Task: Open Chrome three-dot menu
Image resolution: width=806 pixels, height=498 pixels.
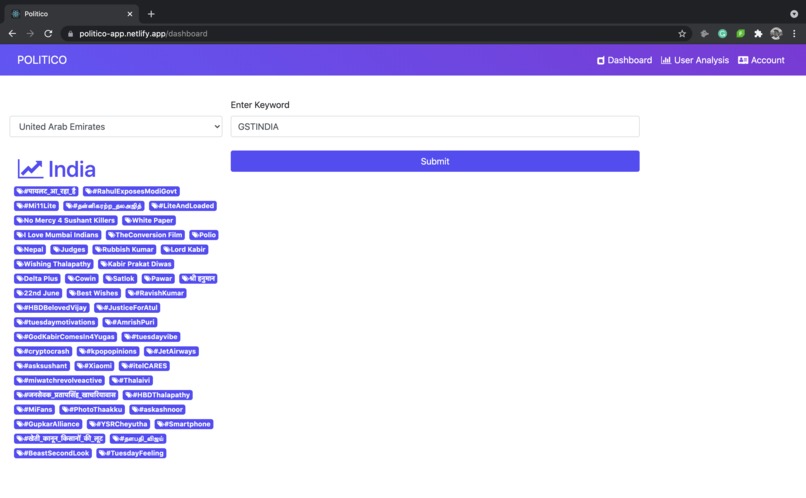Action: point(794,33)
